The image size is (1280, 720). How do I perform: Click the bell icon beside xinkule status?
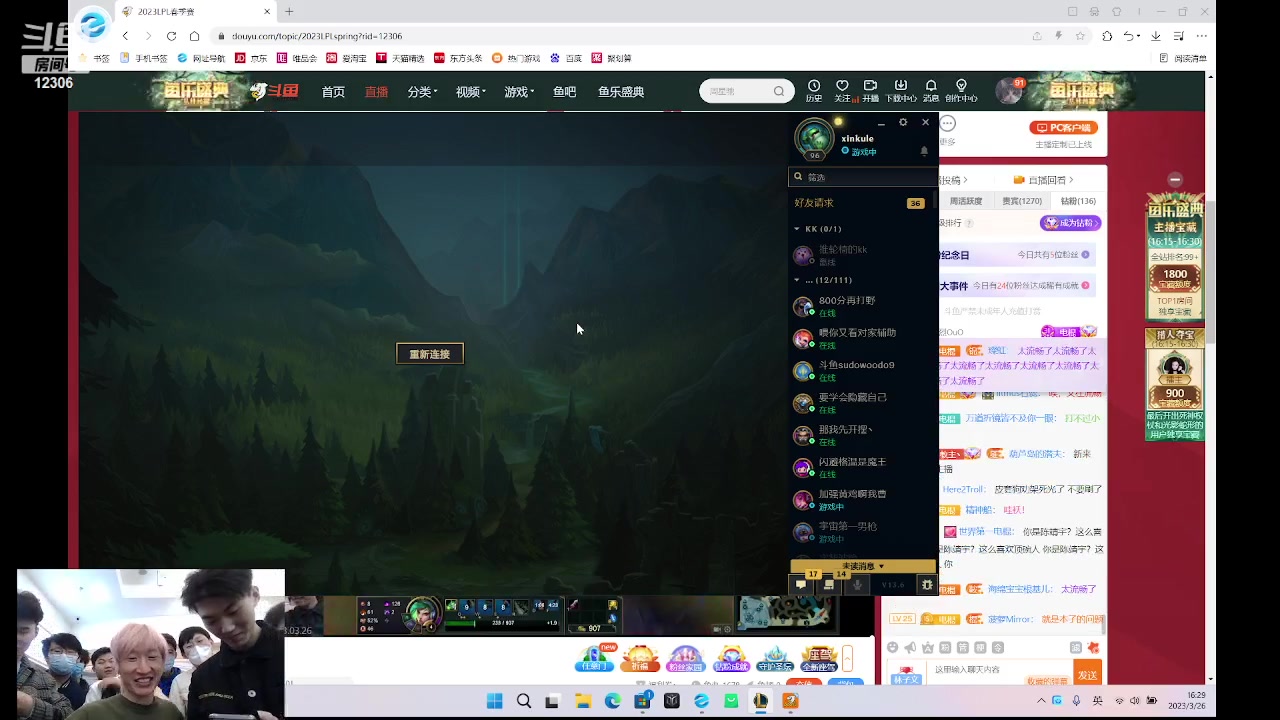pos(924,151)
